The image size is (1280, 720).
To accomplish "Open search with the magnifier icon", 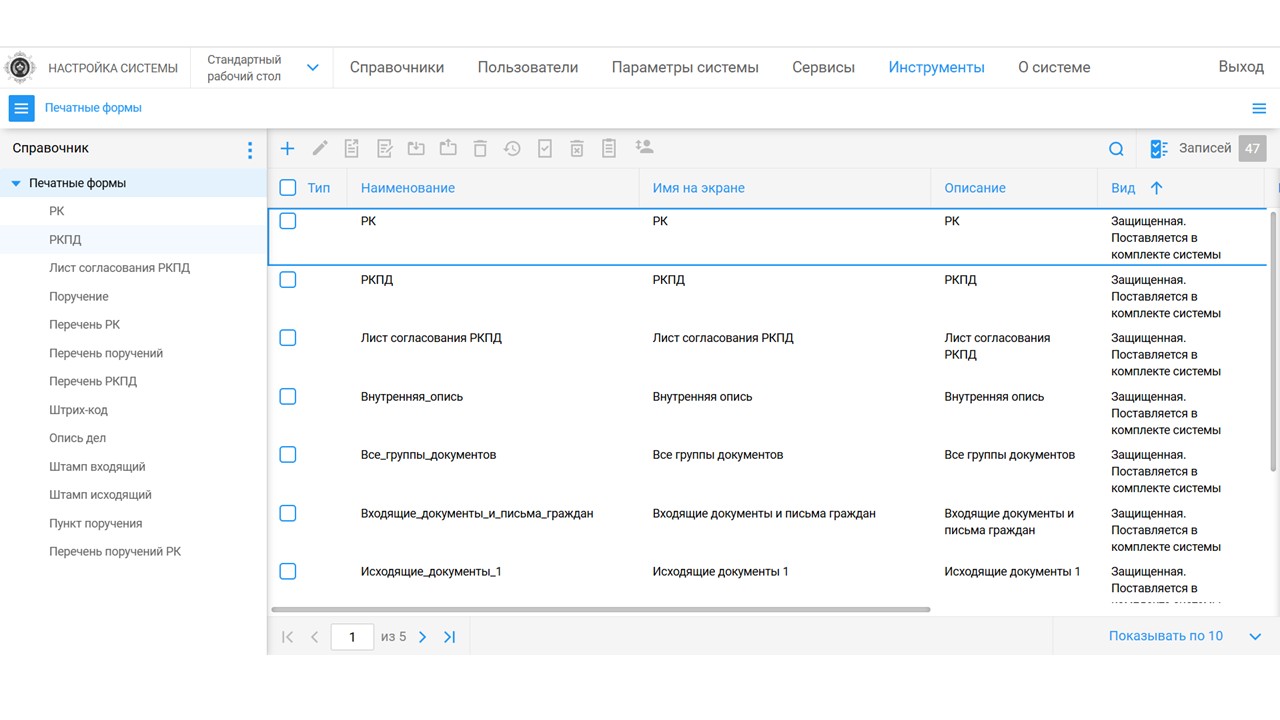I will click(x=1116, y=149).
